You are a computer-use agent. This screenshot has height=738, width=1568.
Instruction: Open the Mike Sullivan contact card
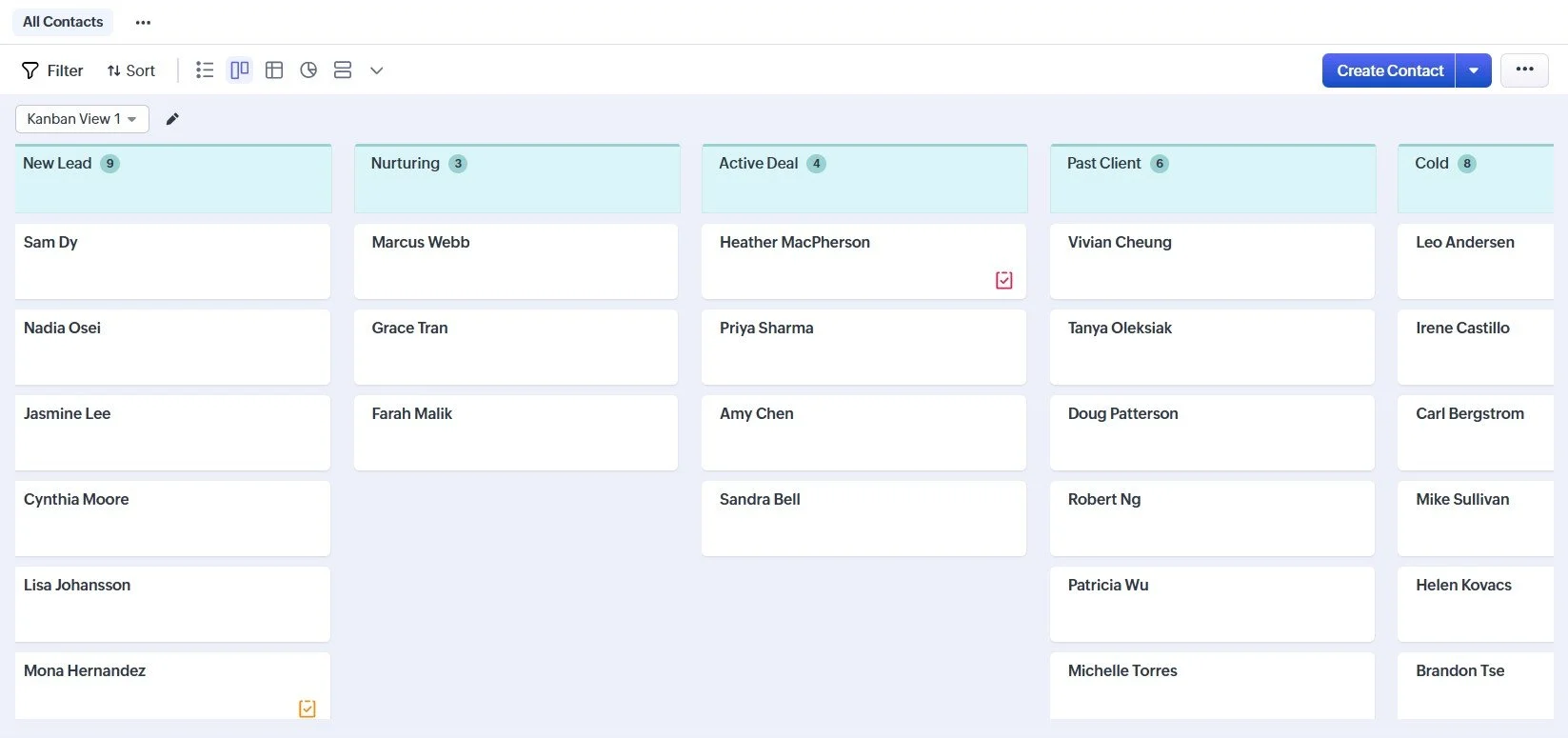[1476, 519]
